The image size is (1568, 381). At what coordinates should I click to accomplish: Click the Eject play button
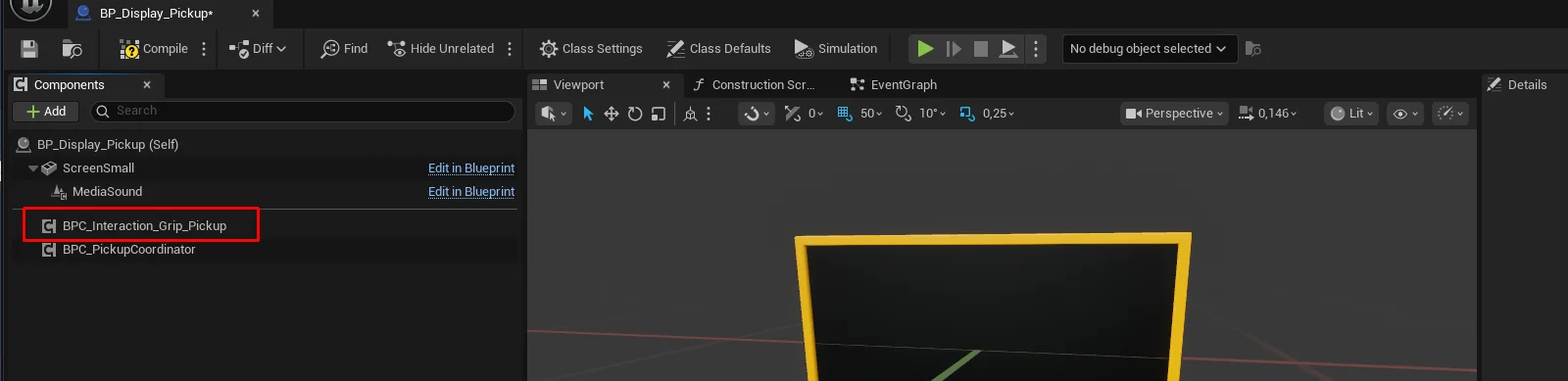coord(1008,49)
